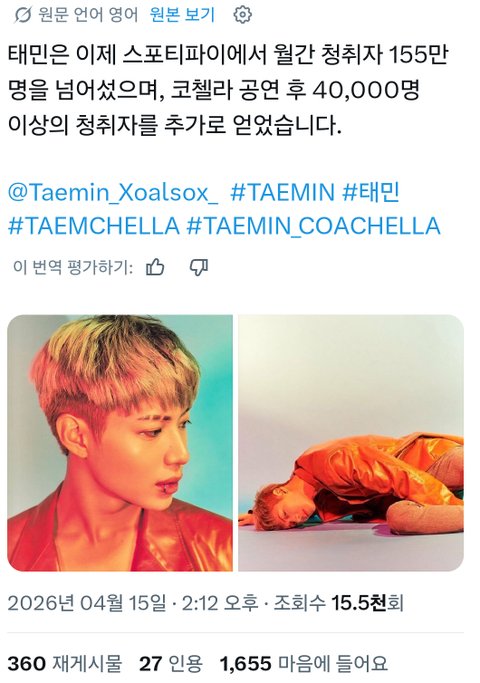Open translation settings gear icon

point(243,15)
